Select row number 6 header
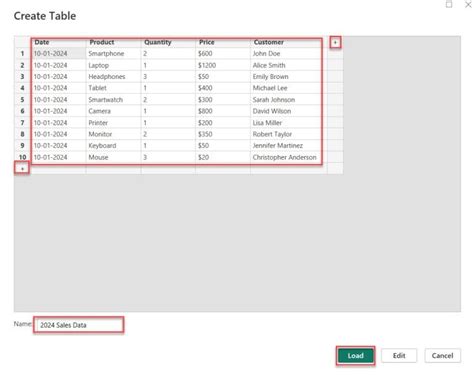474x375 pixels. click(x=22, y=111)
